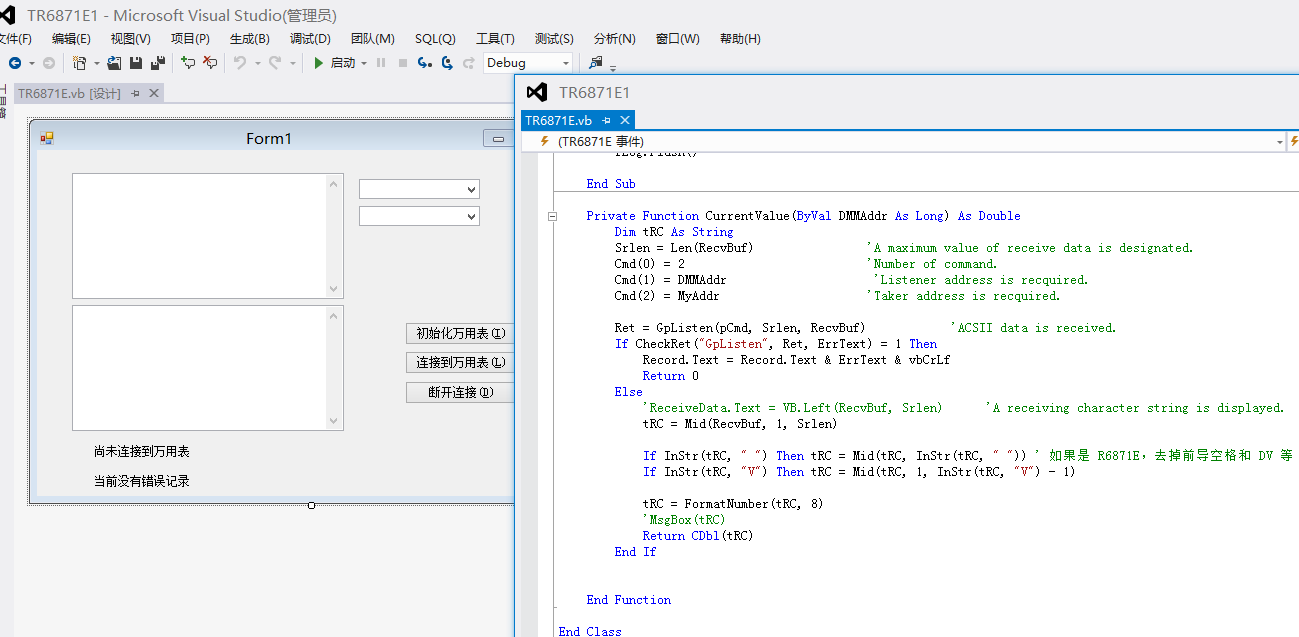This screenshot has width=1299, height=637.
Task: Click the find in files toolbar icon
Action: [x=596, y=63]
